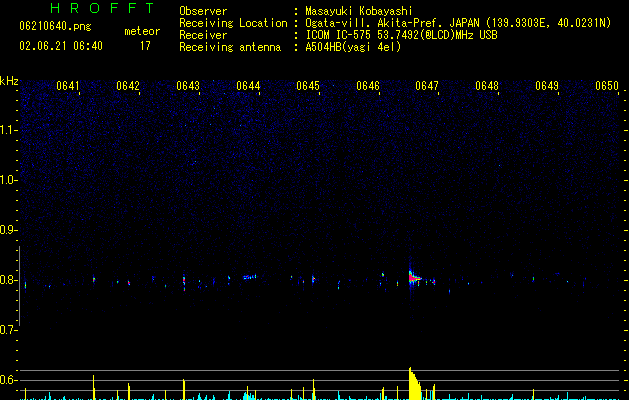Click the 'meteor' count label
The width and height of the screenshot is (629, 400).
click(x=142, y=31)
